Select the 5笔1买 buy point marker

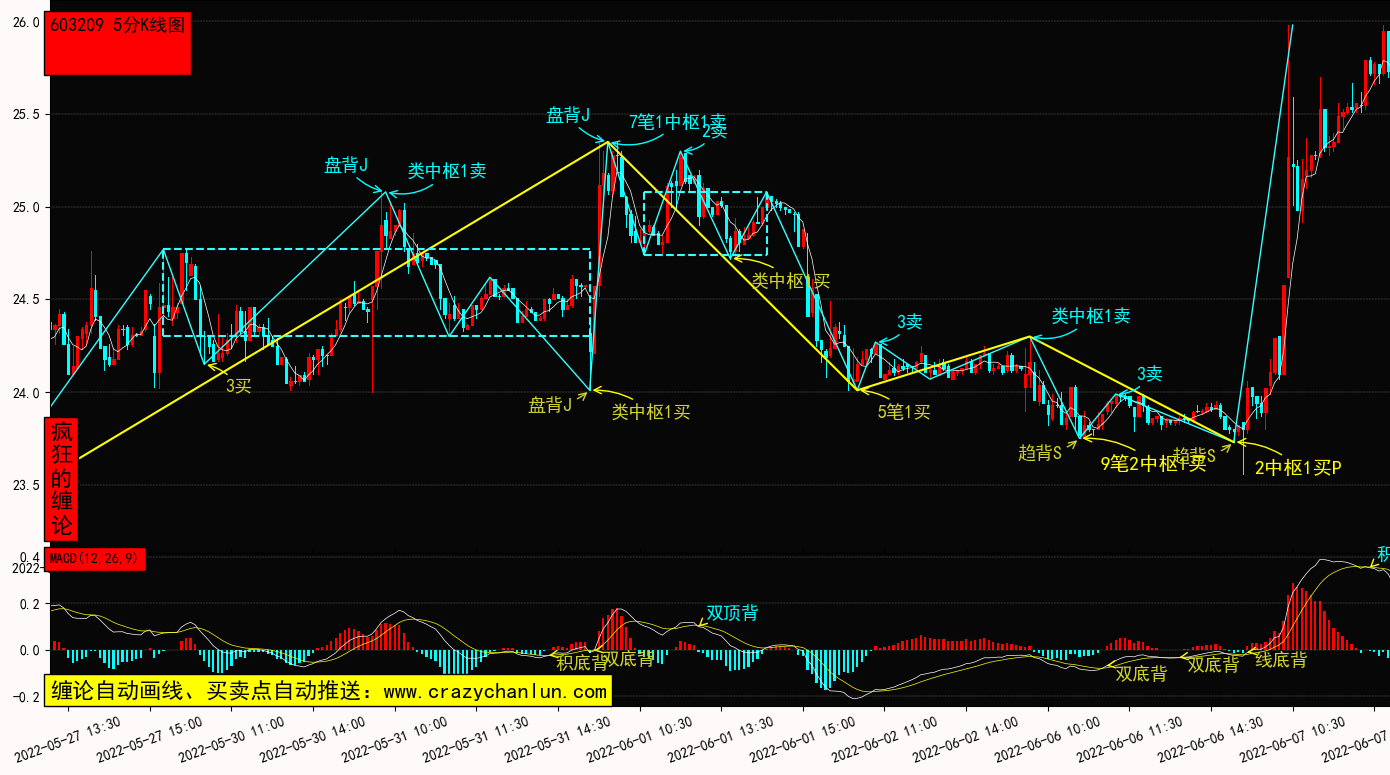[904, 411]
